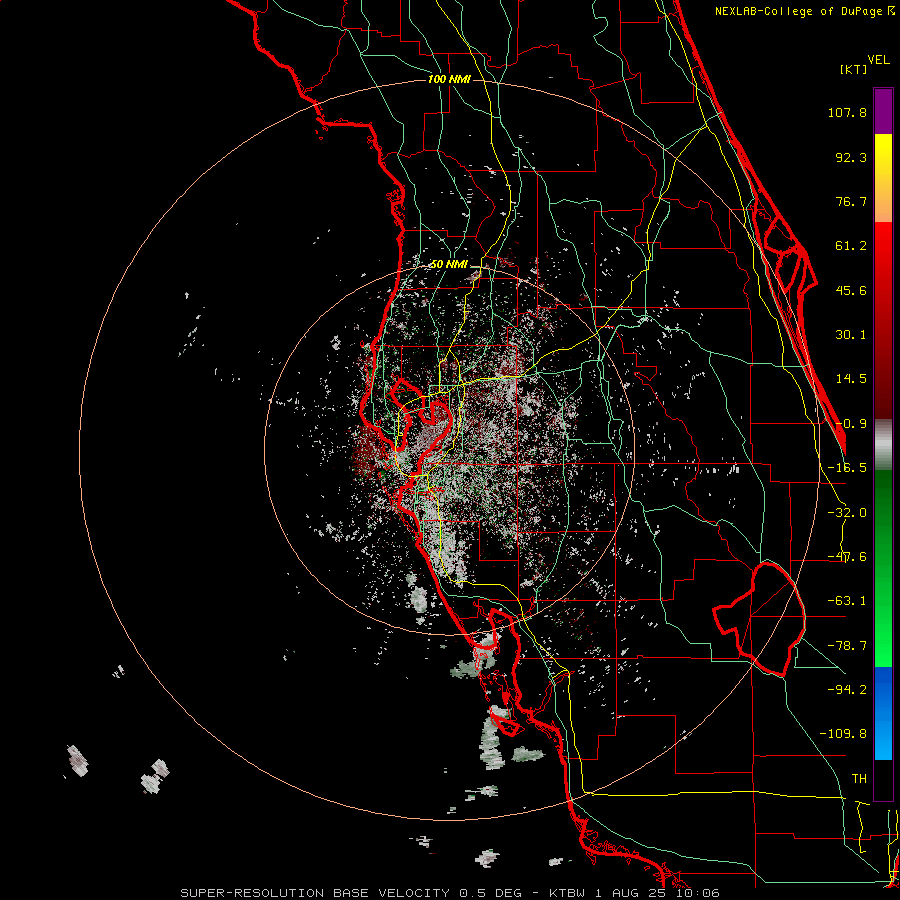The image size is (900, 900).
Task: Click the TH legend label
Action: pyautogui.click(x=859, y=778)
